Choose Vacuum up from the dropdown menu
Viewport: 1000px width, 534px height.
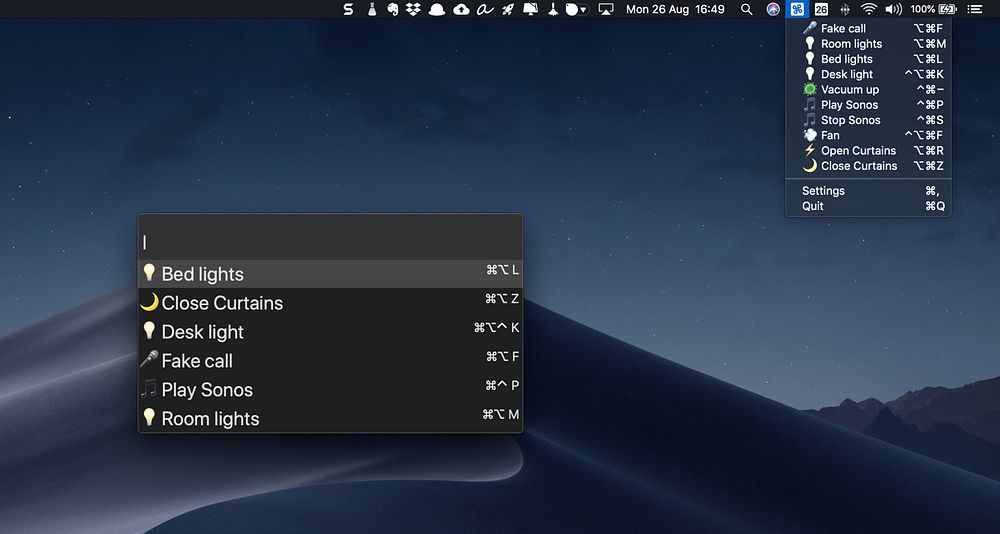868,89
